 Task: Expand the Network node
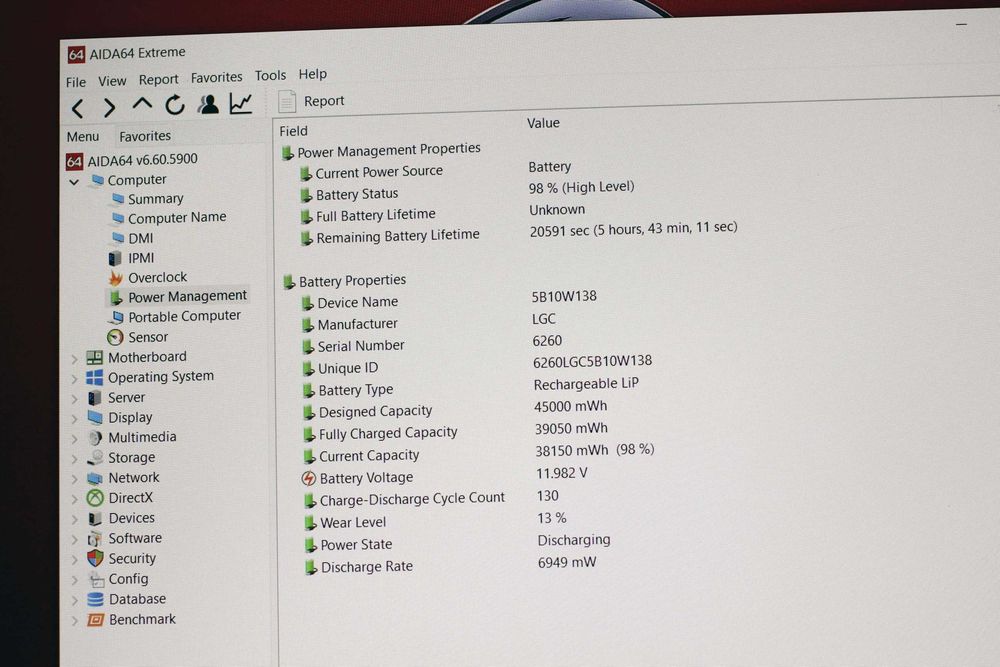[x=75, y=479]
